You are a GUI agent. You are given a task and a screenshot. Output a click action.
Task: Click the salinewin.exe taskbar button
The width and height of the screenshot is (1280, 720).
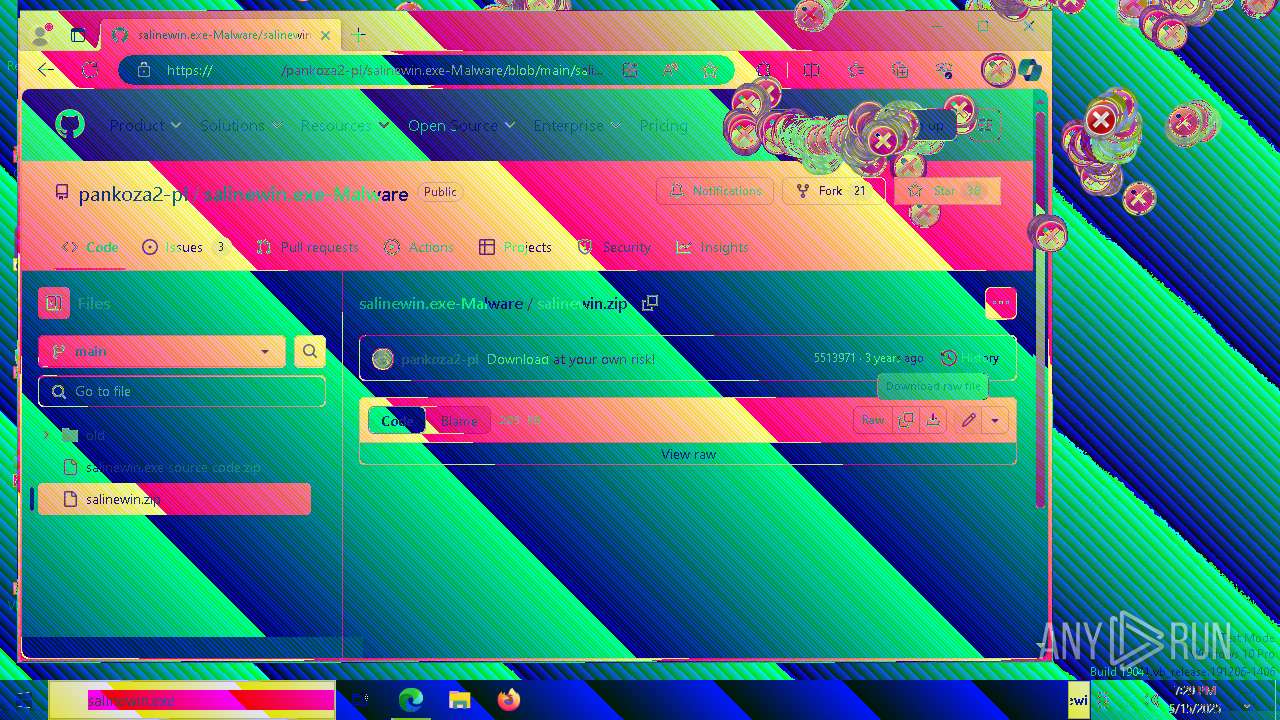192,700
